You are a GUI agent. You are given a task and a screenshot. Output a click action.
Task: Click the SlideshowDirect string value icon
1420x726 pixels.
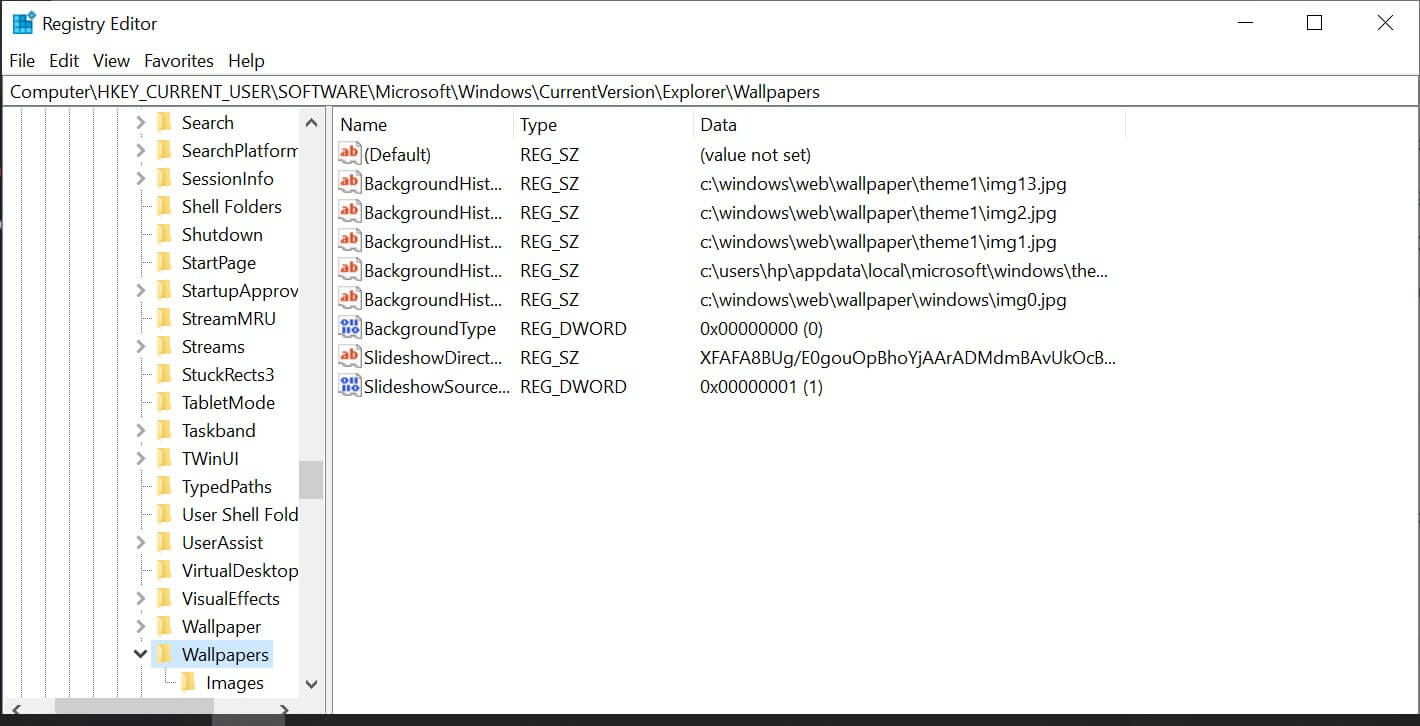[349, 357]
